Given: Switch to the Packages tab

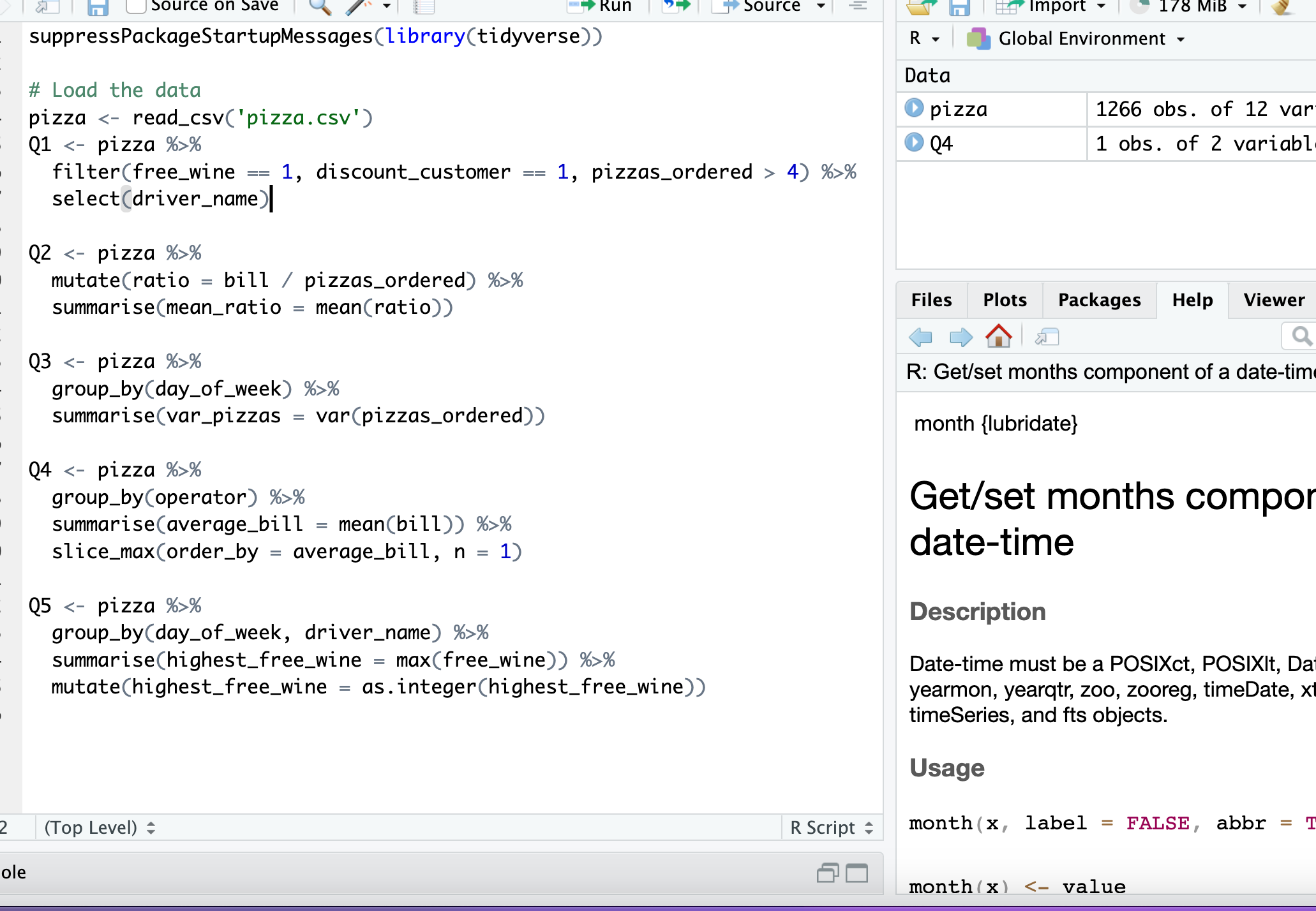Looking at the screenshot, I should point(1099,300).
